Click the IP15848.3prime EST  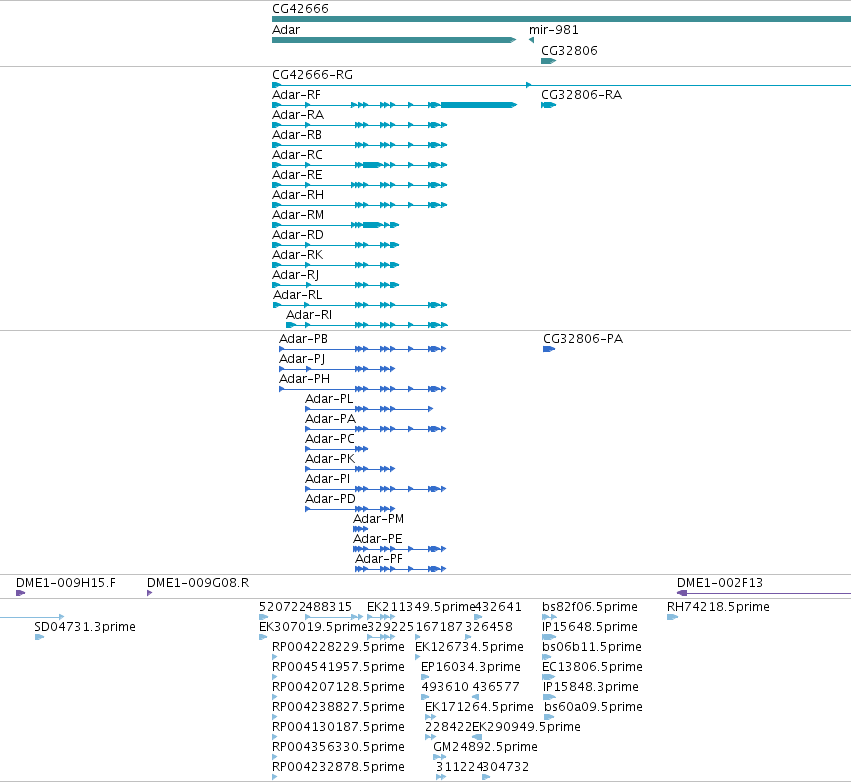coord(549,697)
